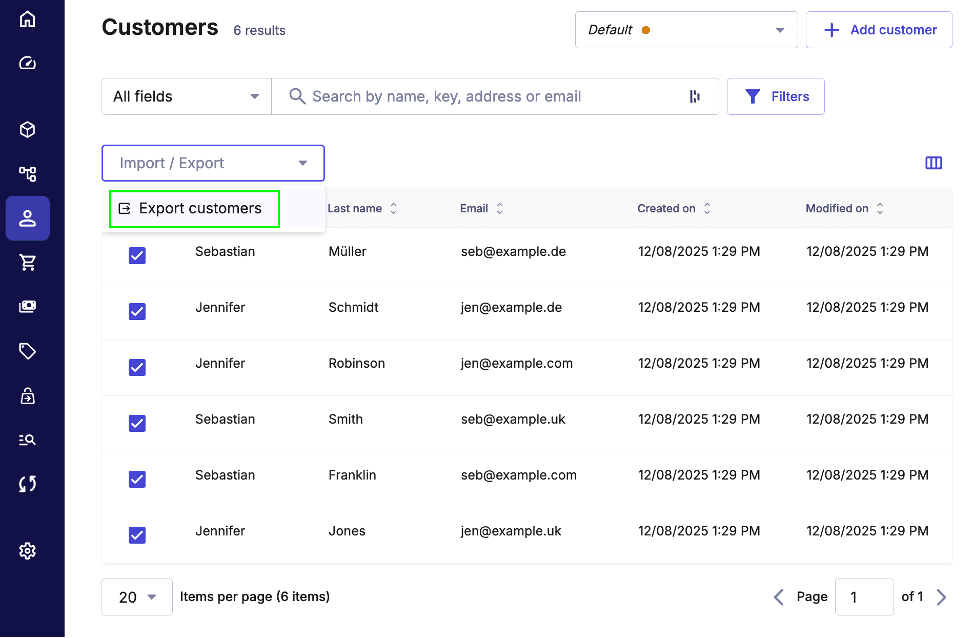This screenshot has width=974, height=638.
Task: Open Orders via the shopping cart icon
Action: click(x=27, y=262)
